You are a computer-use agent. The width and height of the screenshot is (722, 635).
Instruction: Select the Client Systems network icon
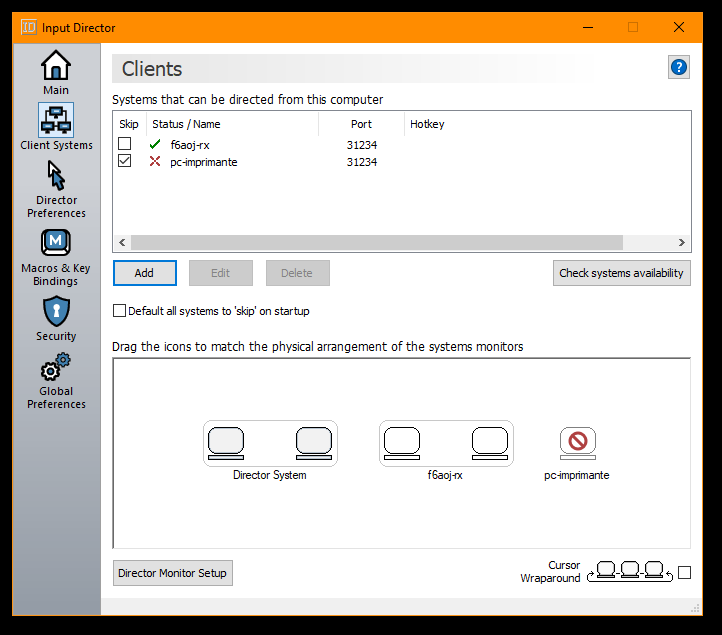click(x=56, y=120)
